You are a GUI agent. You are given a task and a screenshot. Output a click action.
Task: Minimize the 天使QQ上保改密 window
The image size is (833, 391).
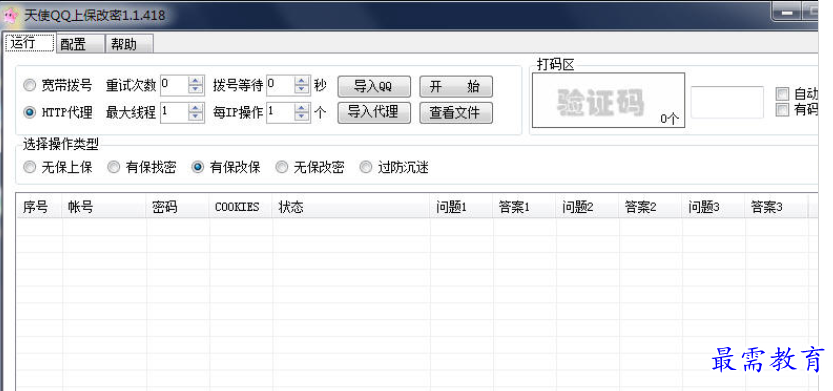(787, 12)
